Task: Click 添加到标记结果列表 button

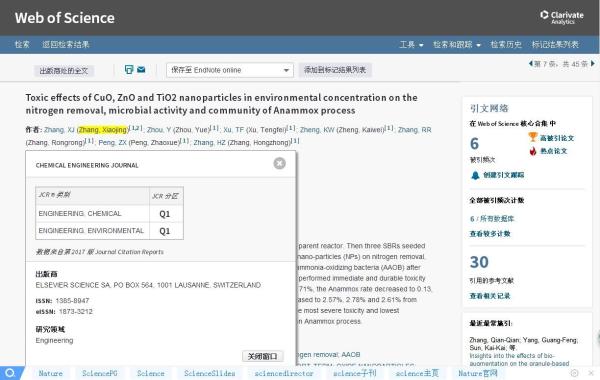Action: coord(335,70)
